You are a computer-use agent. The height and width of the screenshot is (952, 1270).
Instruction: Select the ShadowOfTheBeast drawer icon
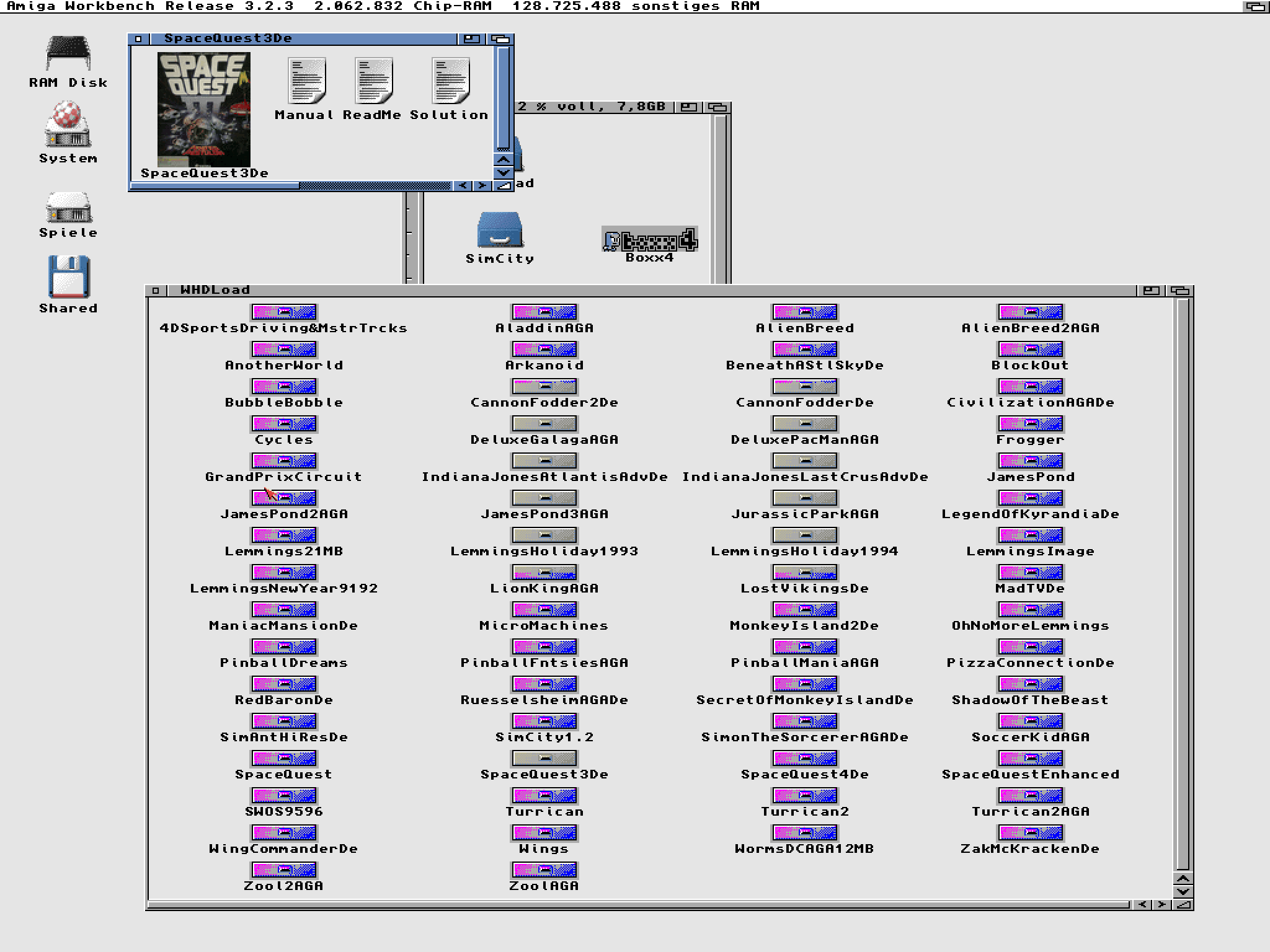pyautogui.click(x=1031, y=684)
